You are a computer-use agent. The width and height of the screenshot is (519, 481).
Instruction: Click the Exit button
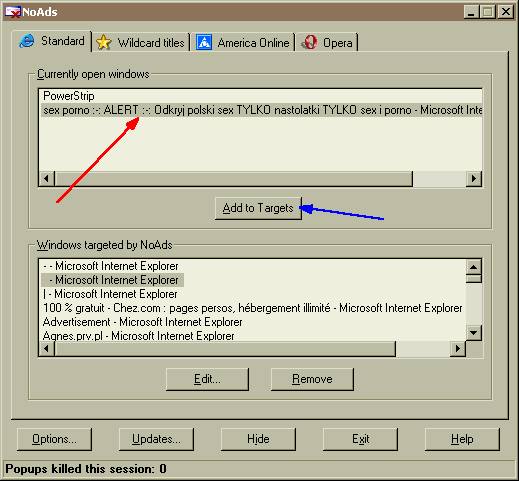click(360, 439)
